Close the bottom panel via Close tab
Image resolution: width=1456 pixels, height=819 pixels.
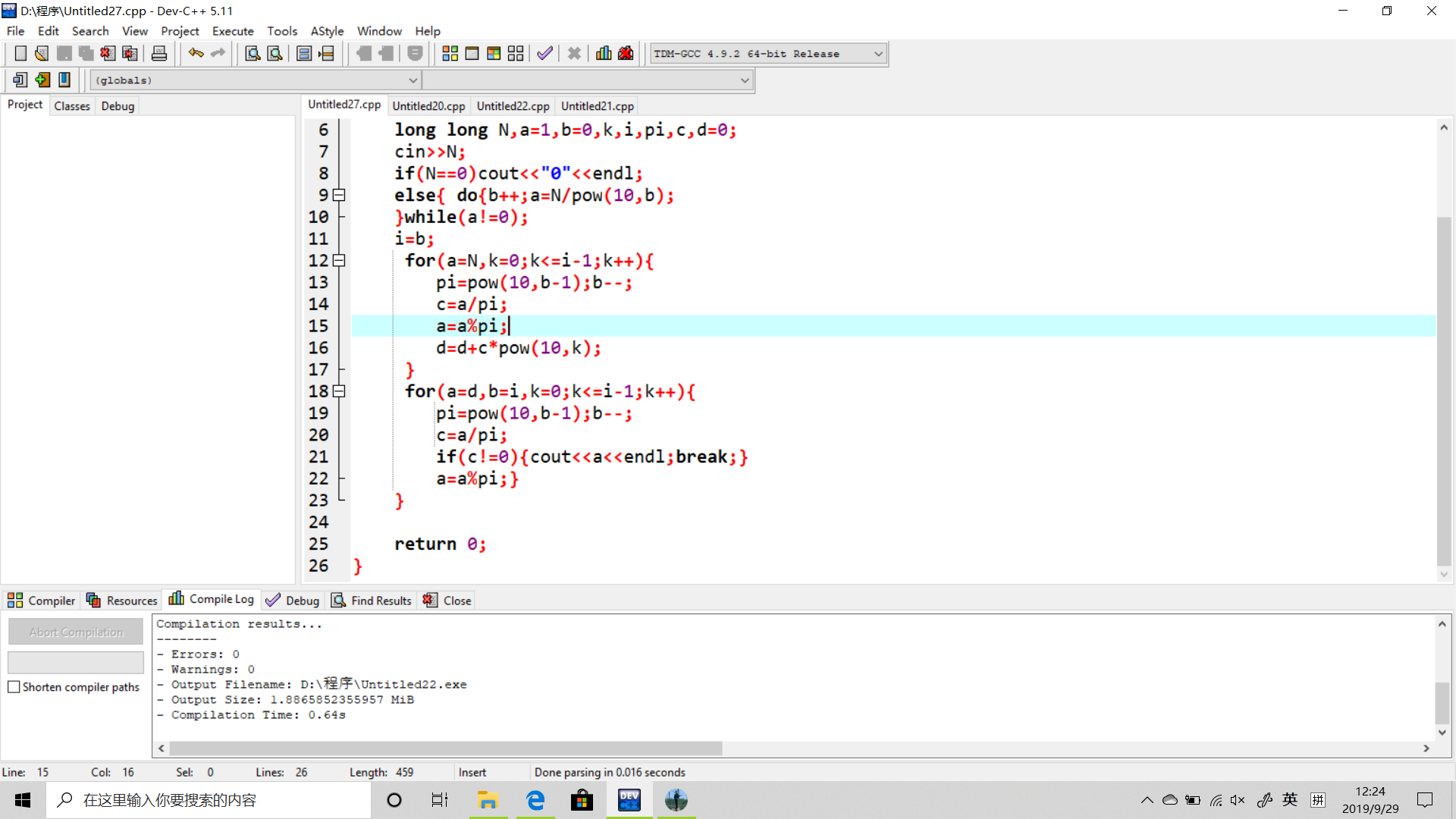click(447, 601)
